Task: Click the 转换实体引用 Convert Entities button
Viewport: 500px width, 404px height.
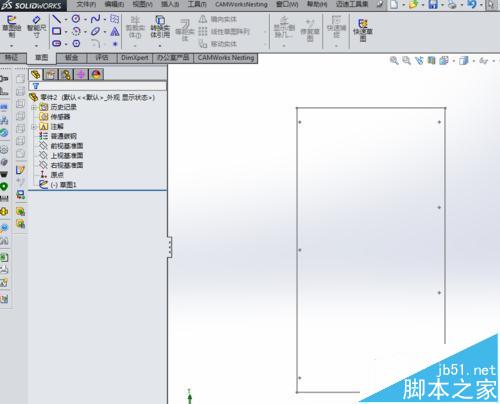Action: click(160, 27)
